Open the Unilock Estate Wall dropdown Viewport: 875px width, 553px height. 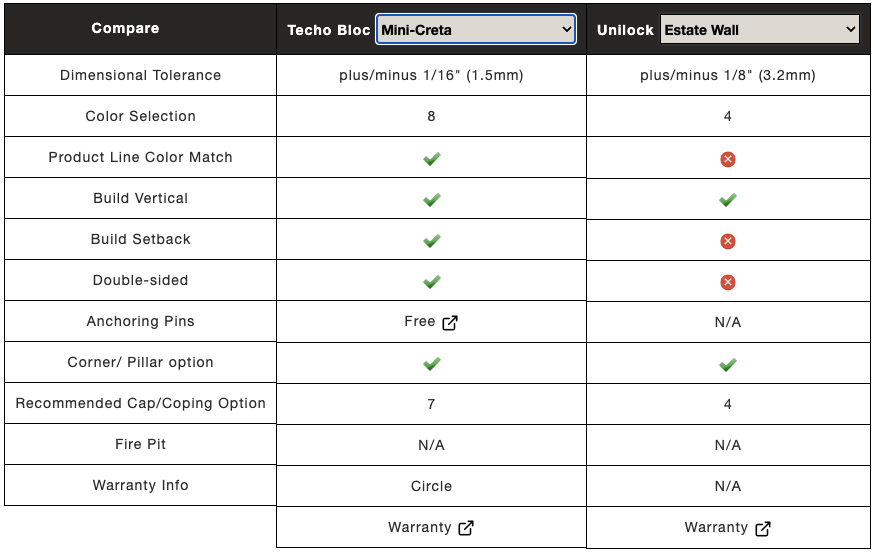tap(759, 30)
